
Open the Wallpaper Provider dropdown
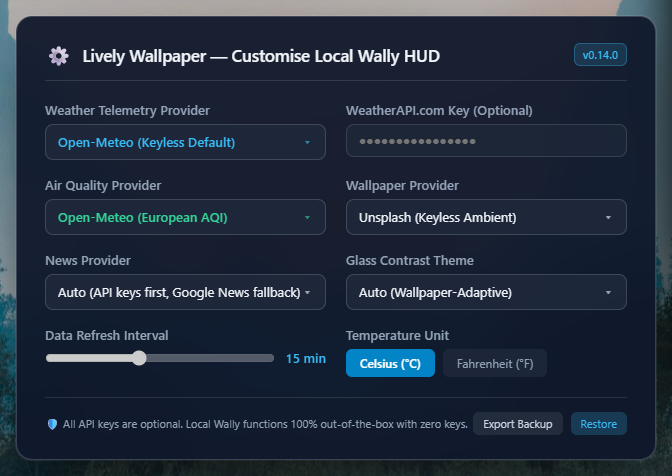click(486, 217)
